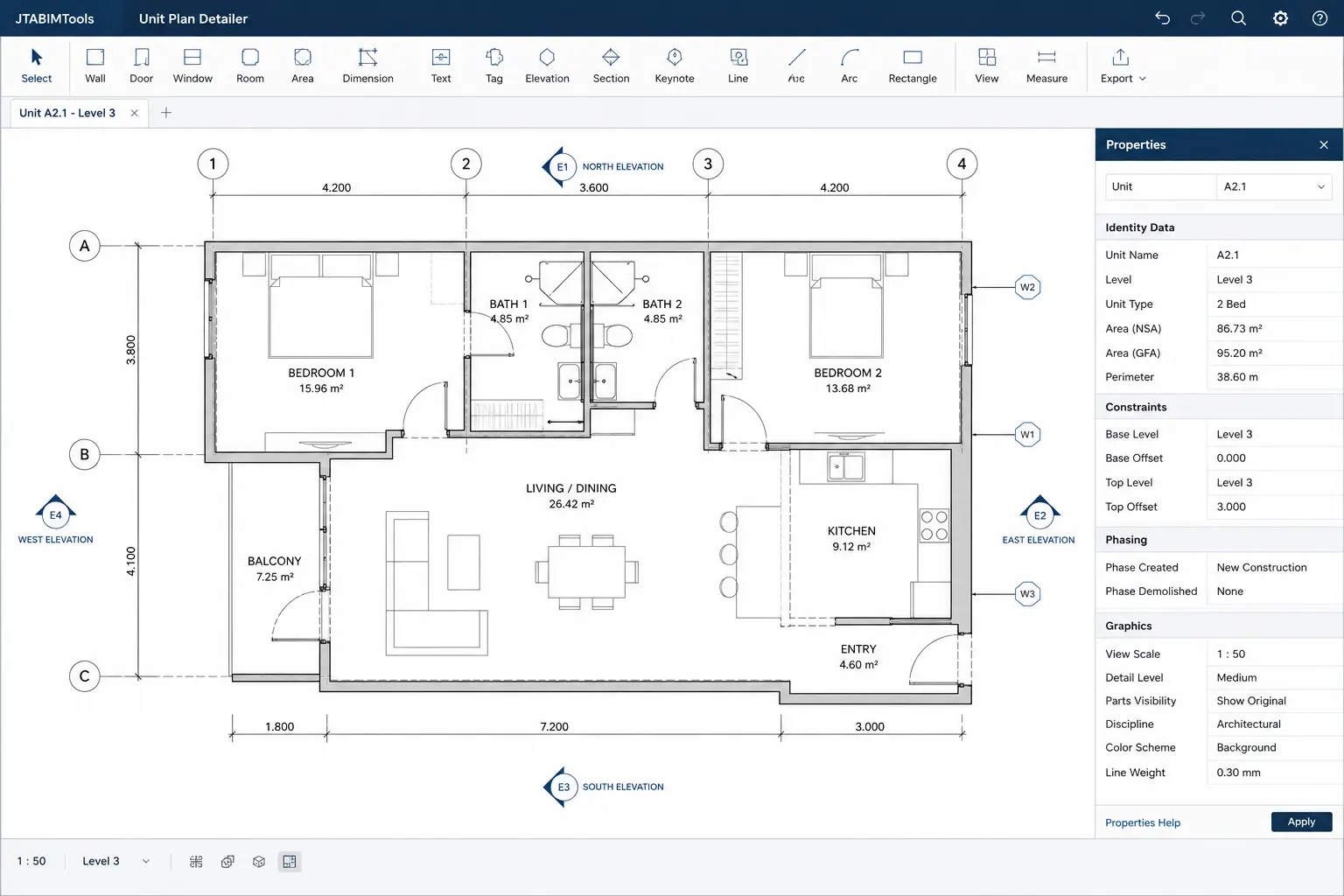Screen dimensions: 1344x896
Task: Choose the Elevation tool
Action: tap(547, 66)
